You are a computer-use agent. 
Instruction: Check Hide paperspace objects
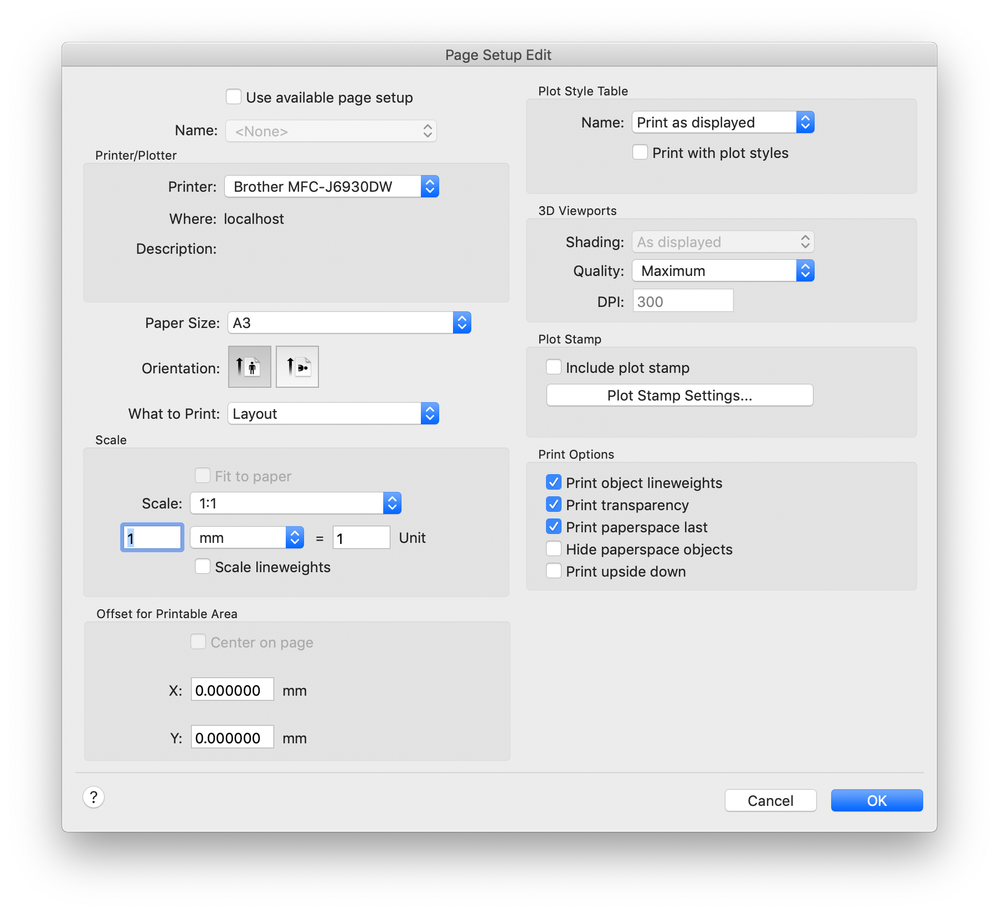tap(554, 549)
